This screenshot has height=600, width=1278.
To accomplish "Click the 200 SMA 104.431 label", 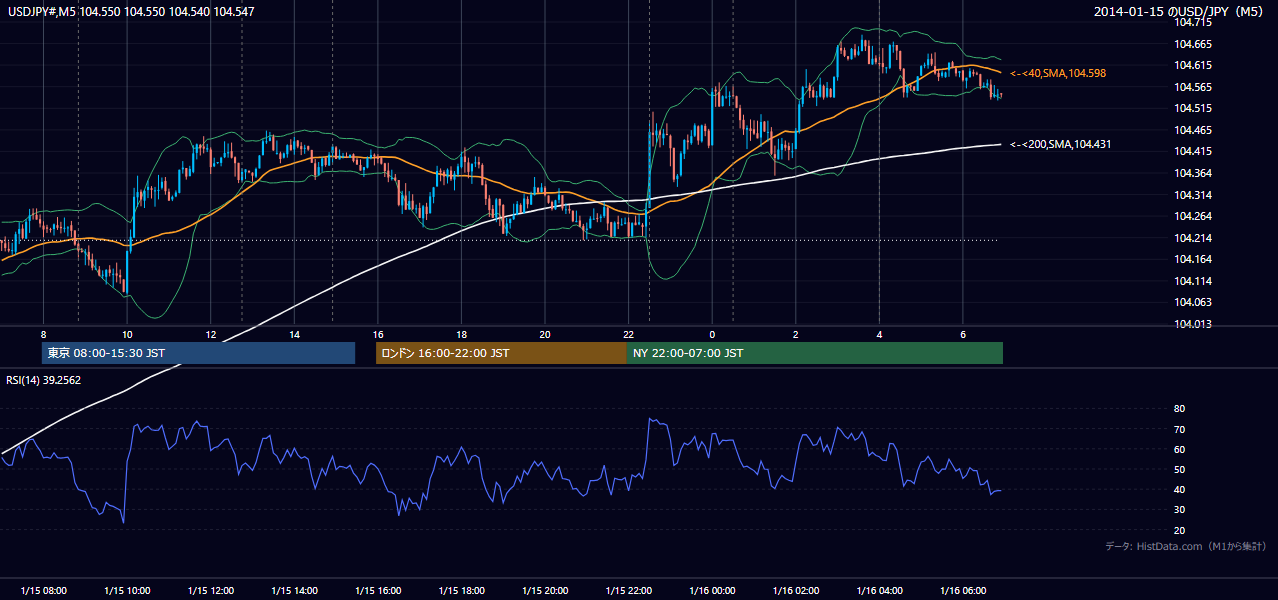I will [x=1061, y=144].
